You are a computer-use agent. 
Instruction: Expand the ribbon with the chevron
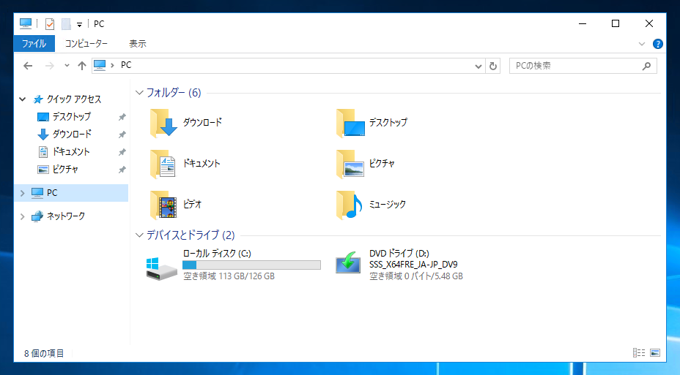(x=642, y=44)
